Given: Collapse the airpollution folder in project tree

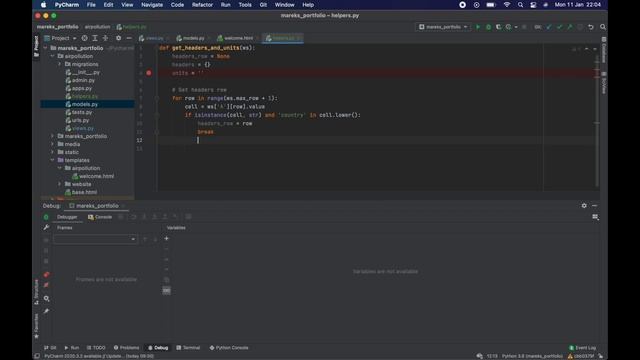Looking at the screenshot, I should pos(53,56).
